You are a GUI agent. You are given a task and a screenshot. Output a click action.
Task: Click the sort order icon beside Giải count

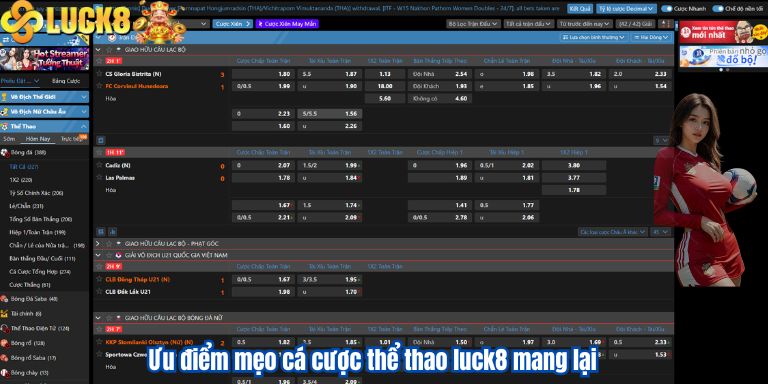665,24
